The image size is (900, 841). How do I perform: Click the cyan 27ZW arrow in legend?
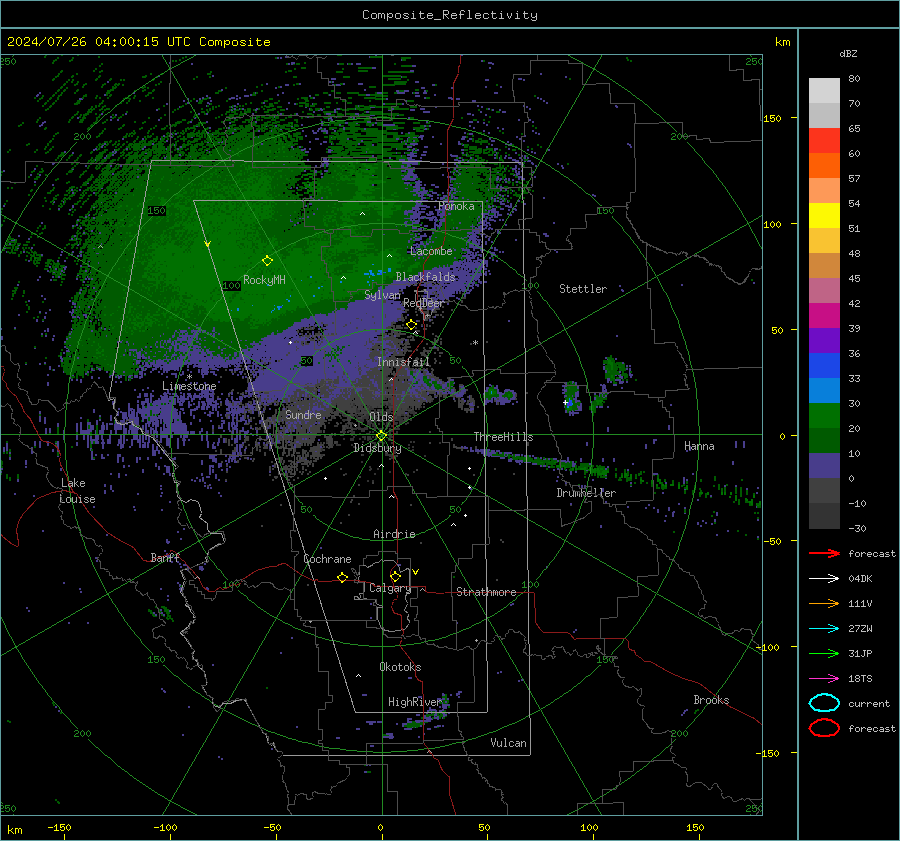tap(824, 629)
